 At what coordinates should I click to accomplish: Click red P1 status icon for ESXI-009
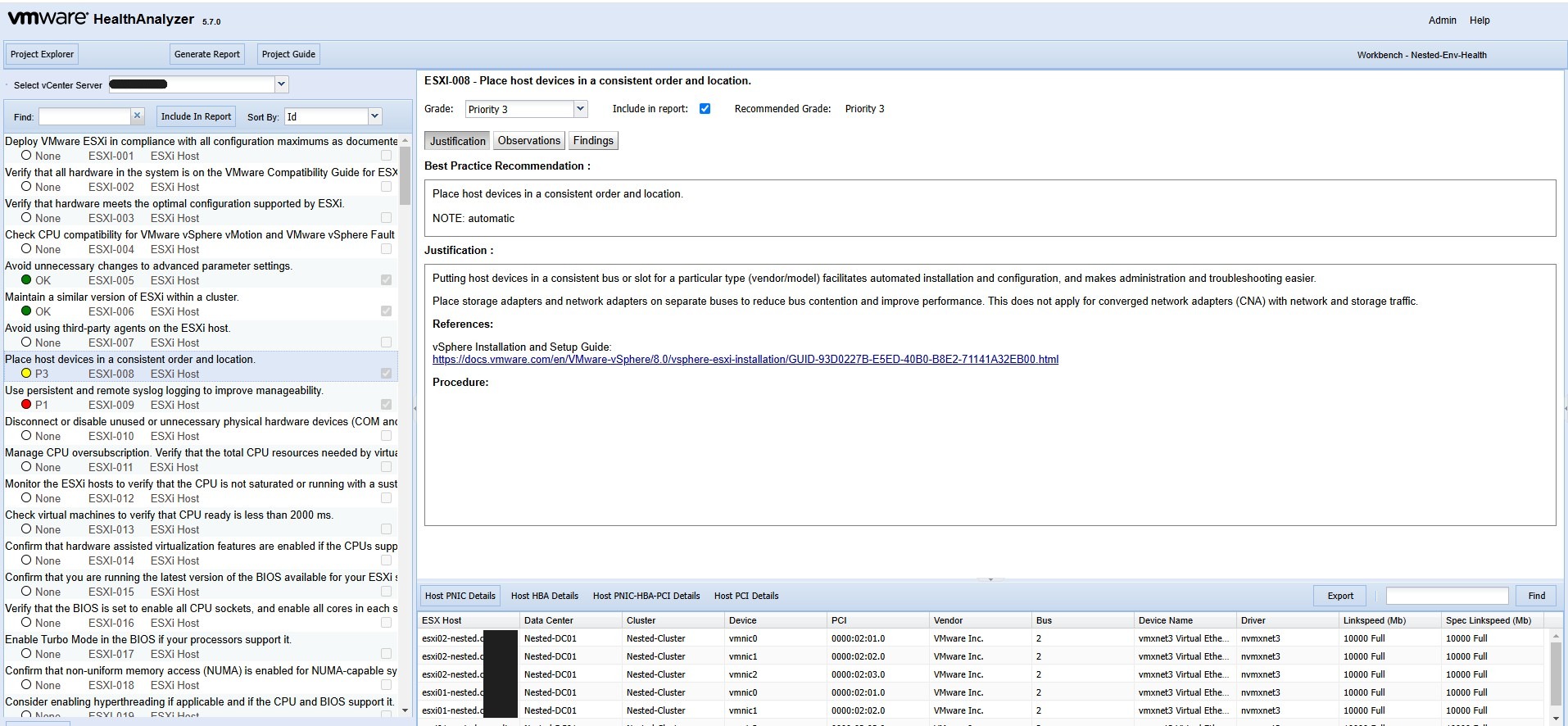26,405
